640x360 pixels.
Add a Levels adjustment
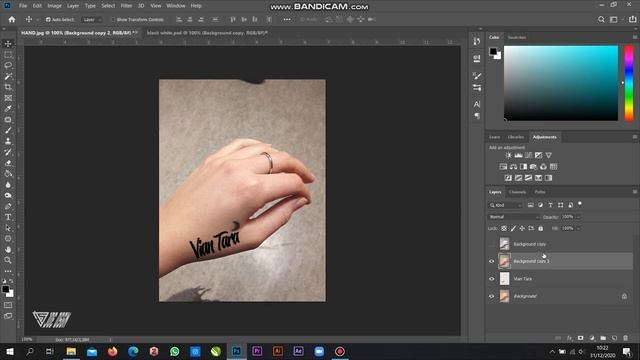[518, 156]
